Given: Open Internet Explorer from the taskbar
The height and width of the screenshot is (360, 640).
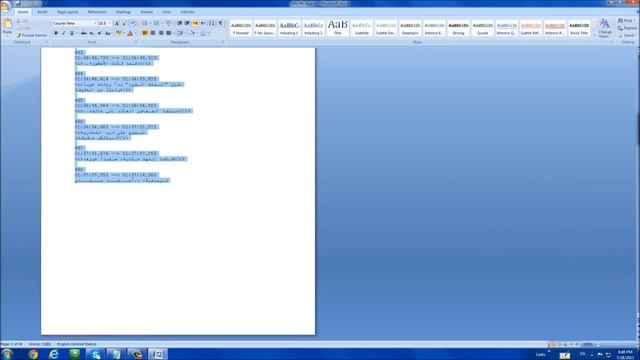Looking at the screenshot, I should click(53, 354).
